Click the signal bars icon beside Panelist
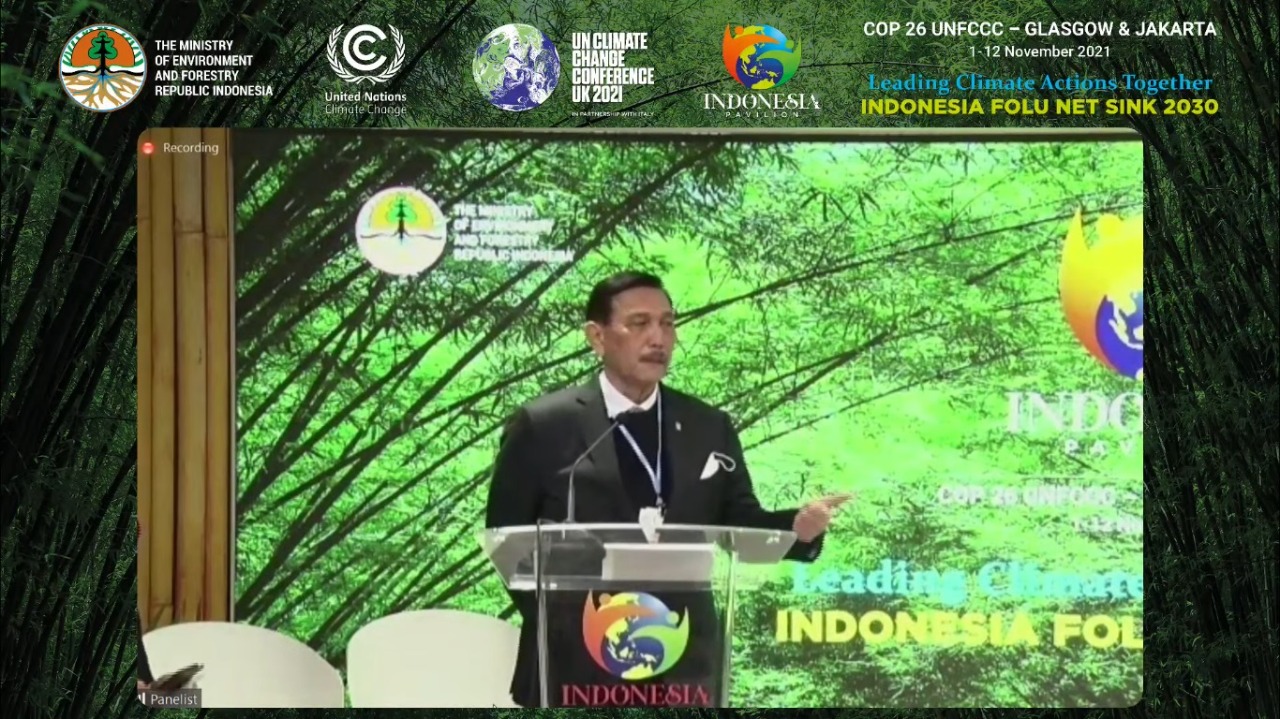The image size is (1280, 719). click(x=142, y=699)
